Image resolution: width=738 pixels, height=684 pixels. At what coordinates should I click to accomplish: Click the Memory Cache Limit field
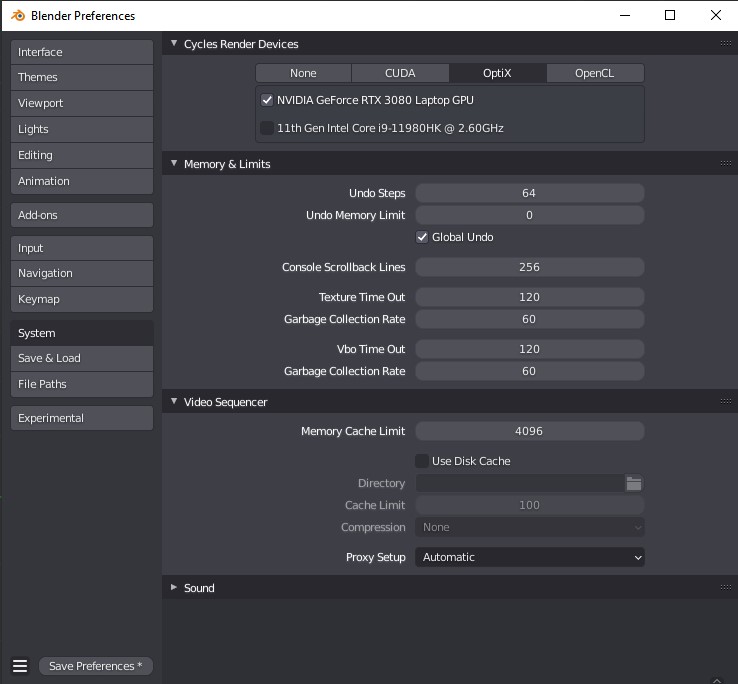coord(529,431)
